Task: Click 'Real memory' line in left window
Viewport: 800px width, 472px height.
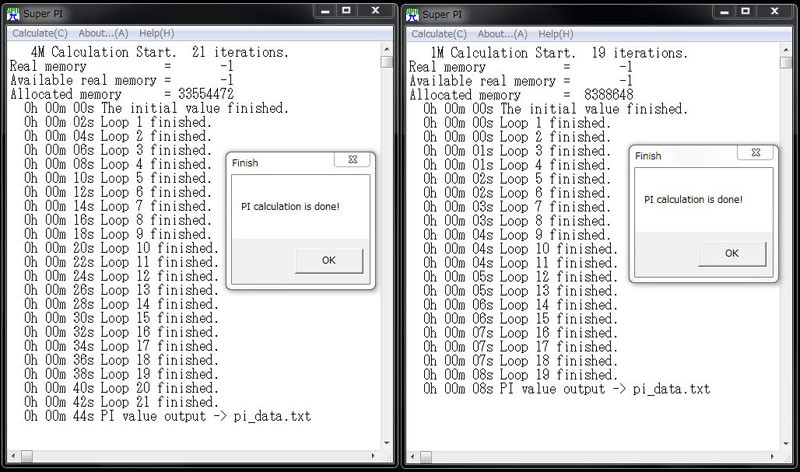Action: point(122,66)
